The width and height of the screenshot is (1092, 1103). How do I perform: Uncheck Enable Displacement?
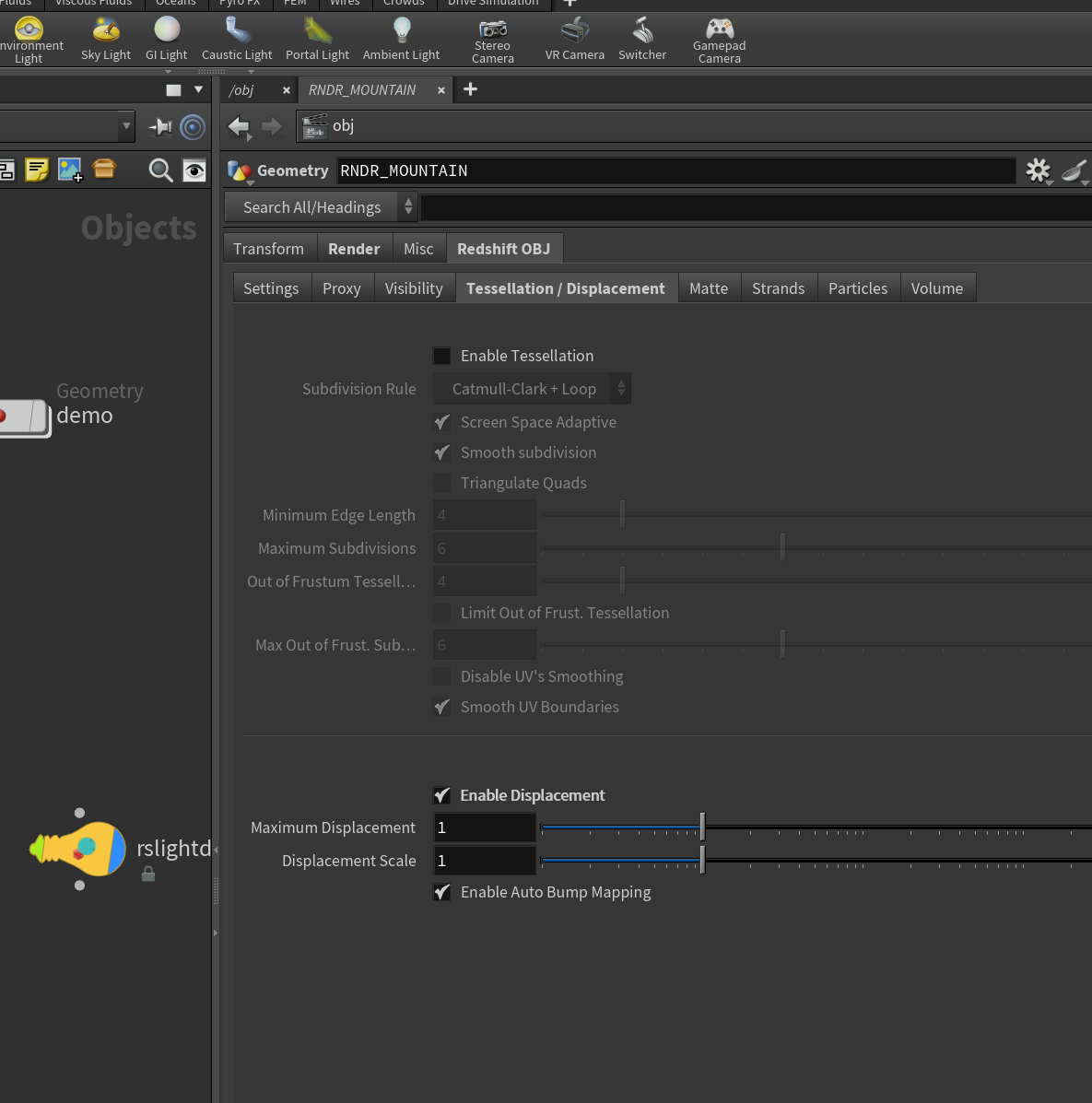click(441, 795)
